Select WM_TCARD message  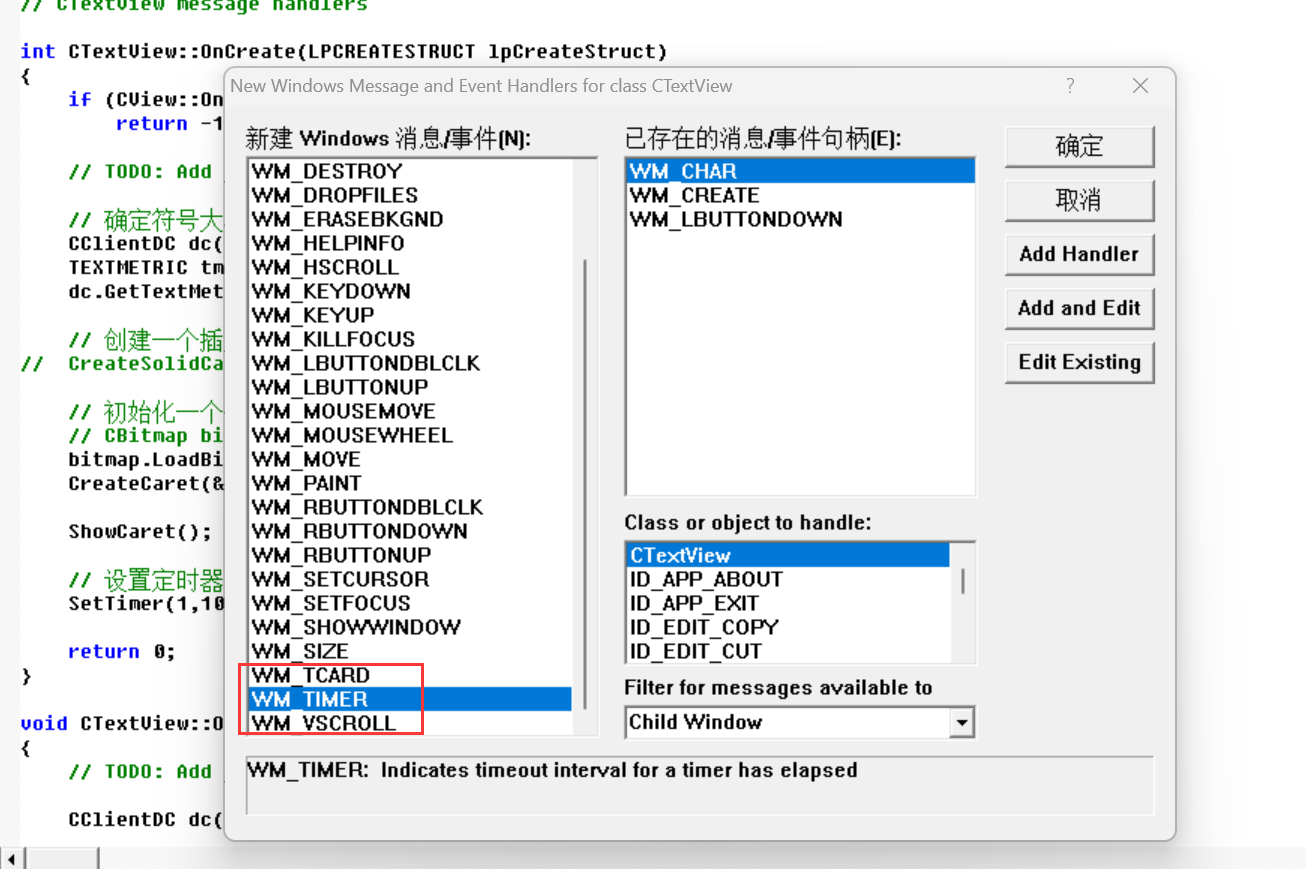(410, 675)
